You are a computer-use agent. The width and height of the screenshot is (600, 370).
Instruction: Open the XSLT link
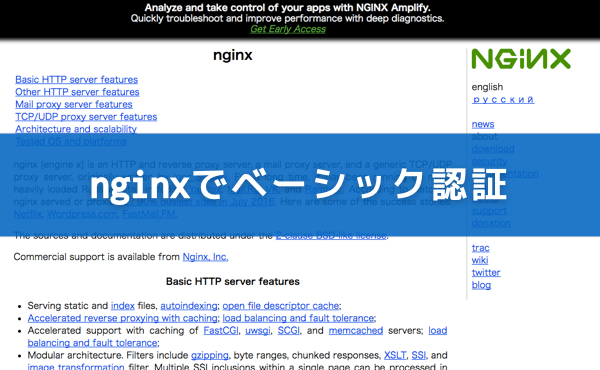click(x=395, y=355)
